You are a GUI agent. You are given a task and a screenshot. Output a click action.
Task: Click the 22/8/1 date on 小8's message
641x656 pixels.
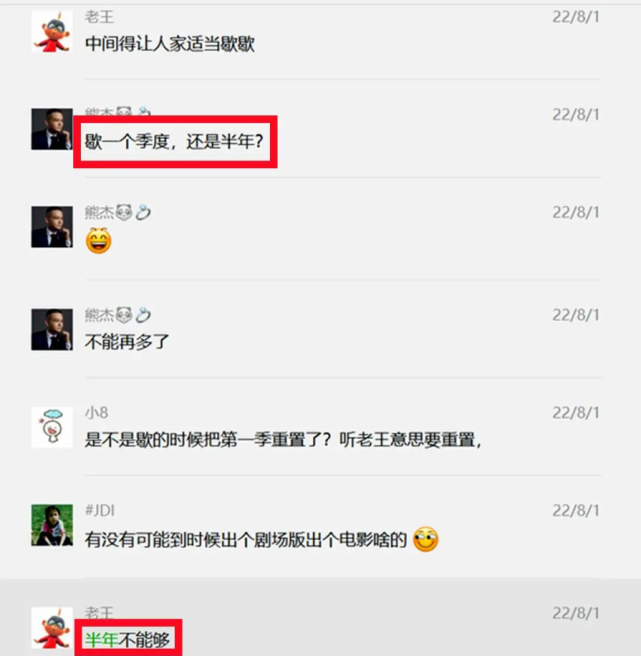coord(576,413)
